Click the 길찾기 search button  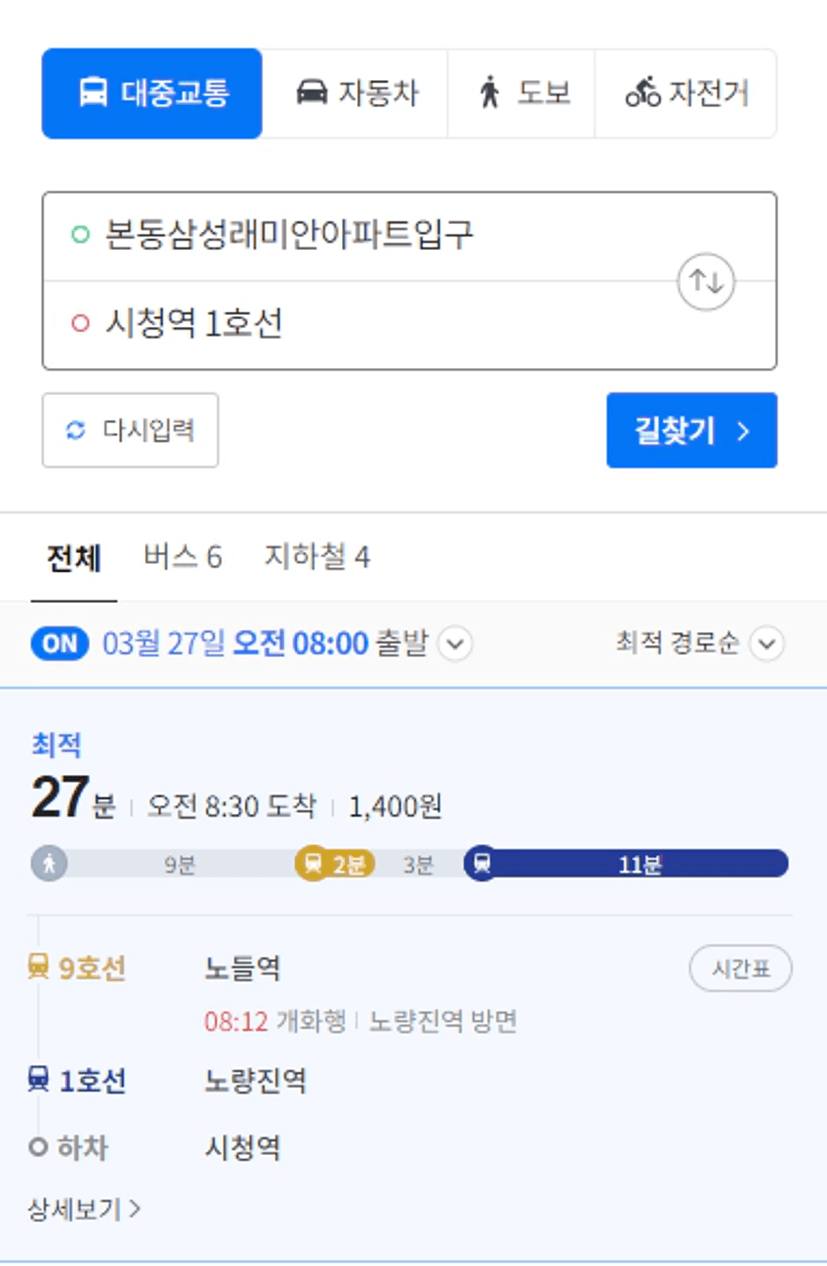coord(692,430)
